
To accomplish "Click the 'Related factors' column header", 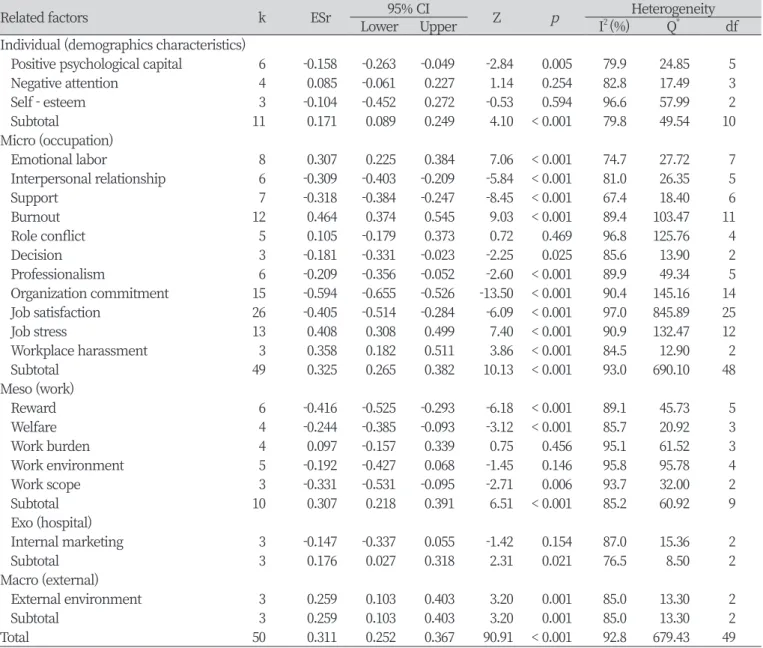I will 44,18.
